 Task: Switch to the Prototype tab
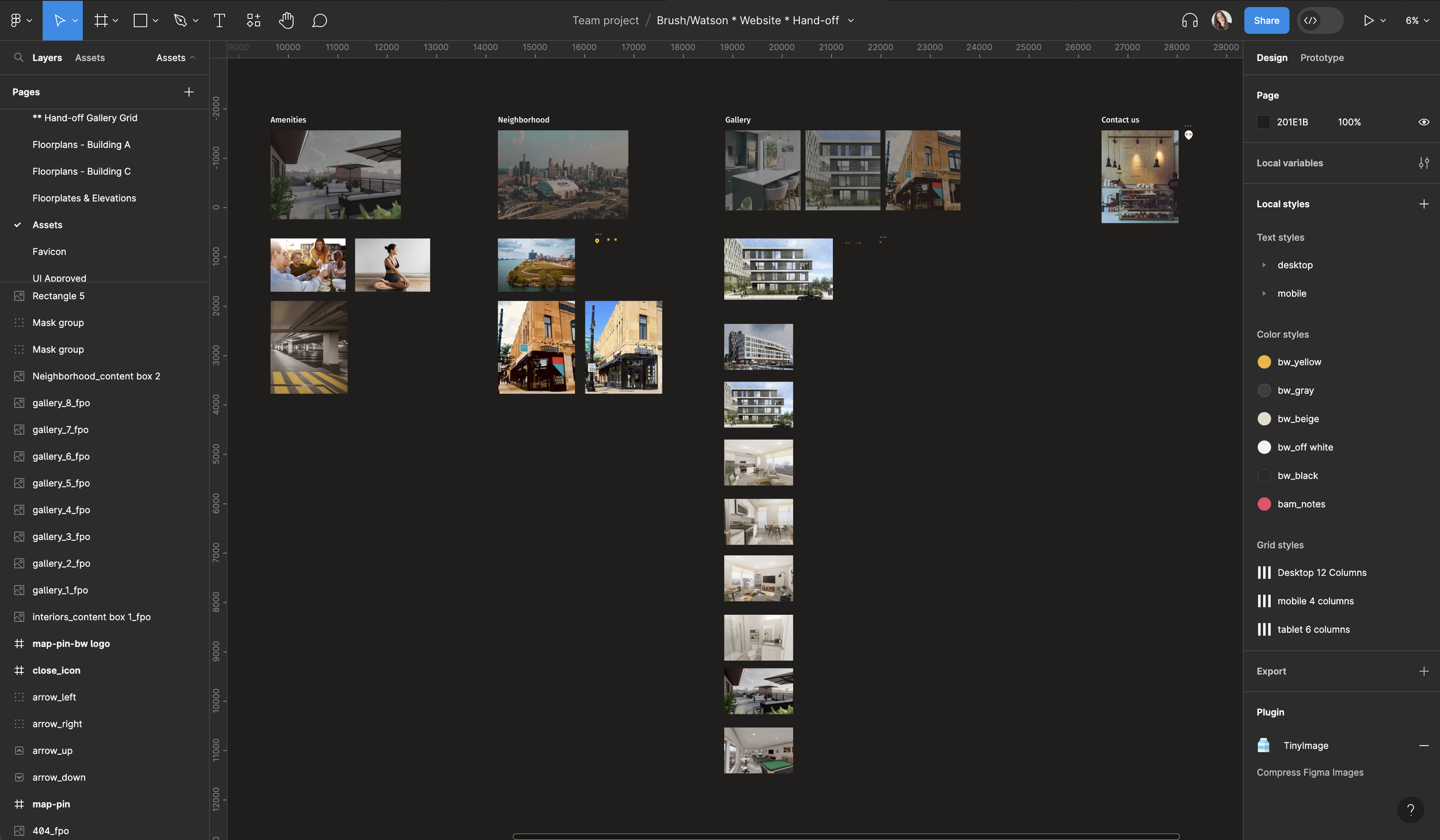click(x=1321, y=58)
